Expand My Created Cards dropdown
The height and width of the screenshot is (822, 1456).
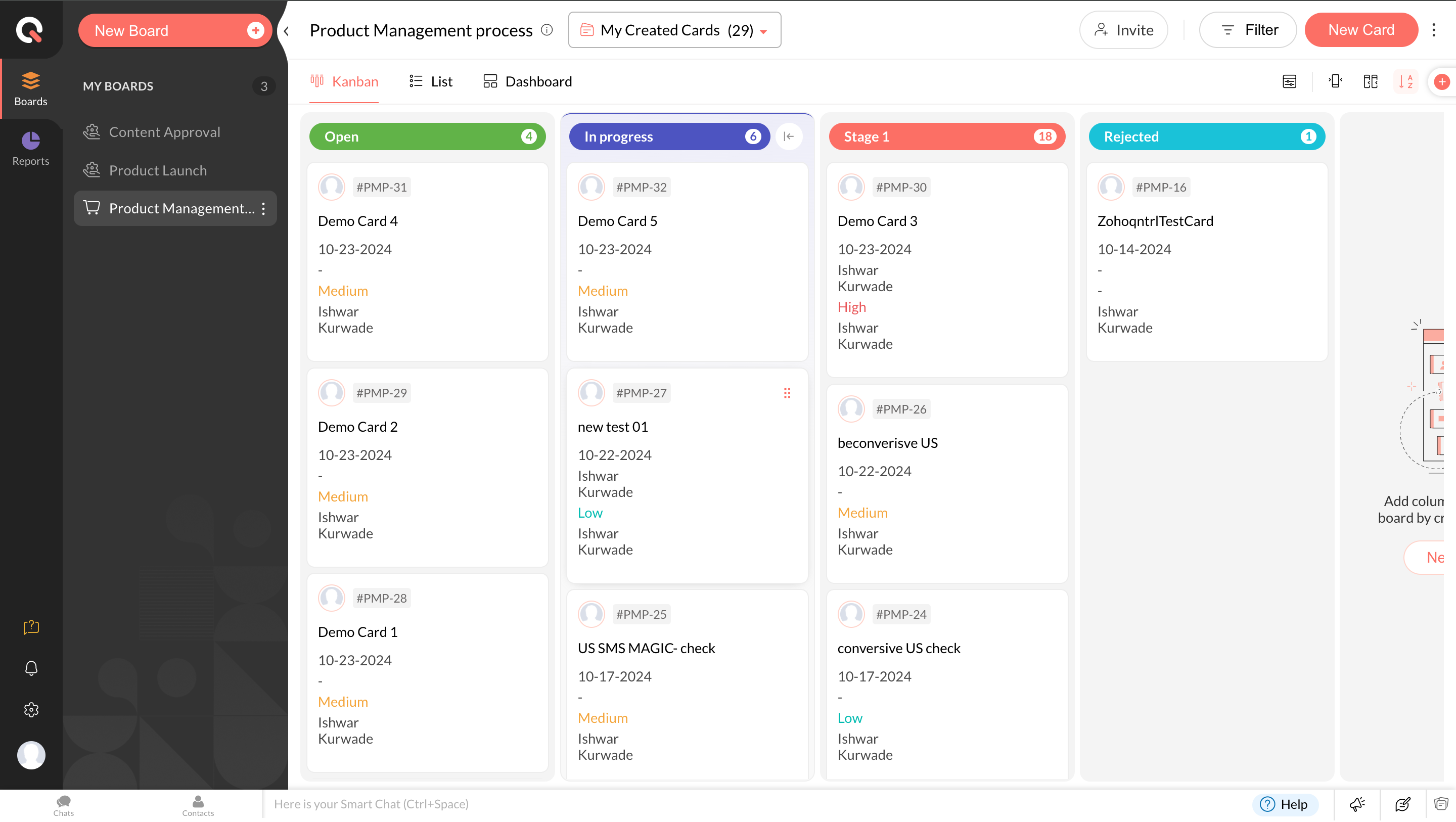[x=675, y=30]
